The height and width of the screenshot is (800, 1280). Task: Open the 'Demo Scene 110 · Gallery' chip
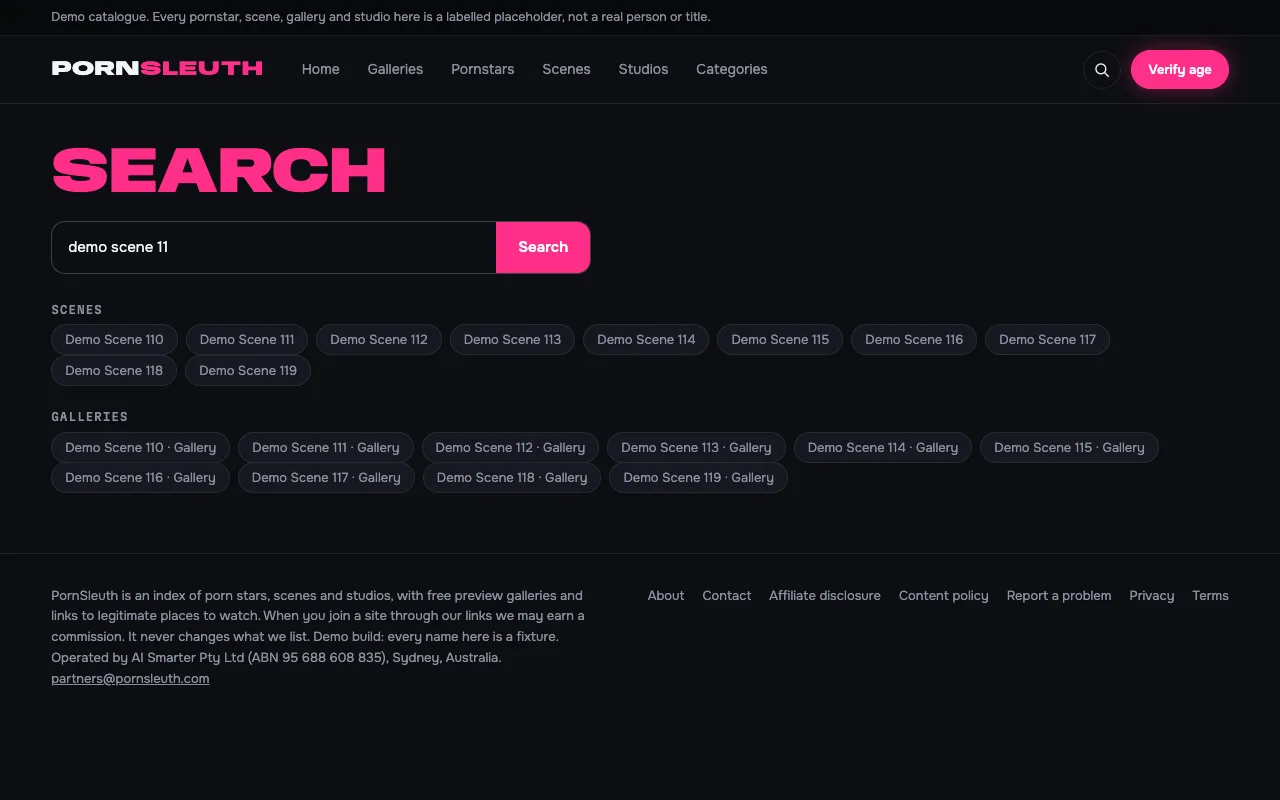140,447
